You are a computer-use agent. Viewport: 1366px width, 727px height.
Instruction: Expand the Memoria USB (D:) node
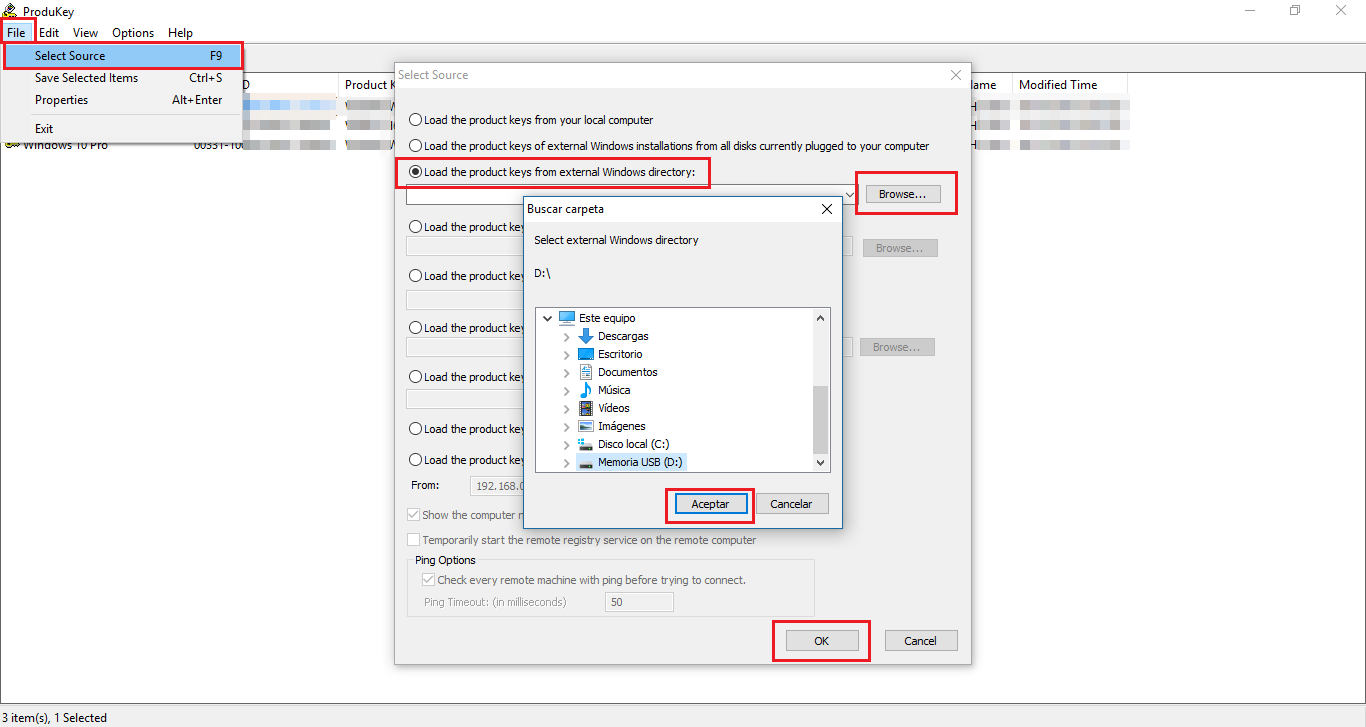567,464
